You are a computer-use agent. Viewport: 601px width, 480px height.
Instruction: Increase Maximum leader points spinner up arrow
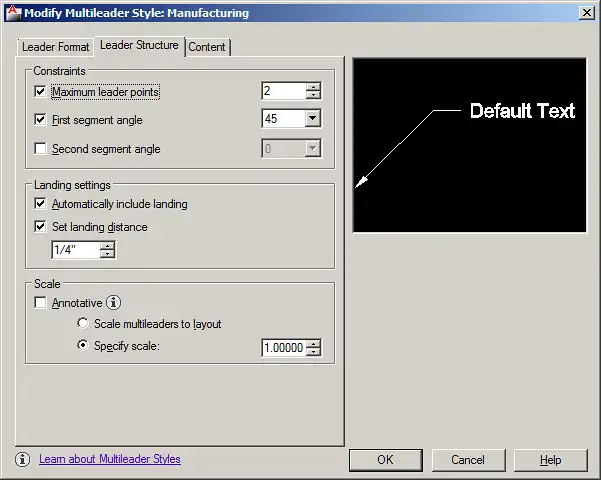coord(314,87)
